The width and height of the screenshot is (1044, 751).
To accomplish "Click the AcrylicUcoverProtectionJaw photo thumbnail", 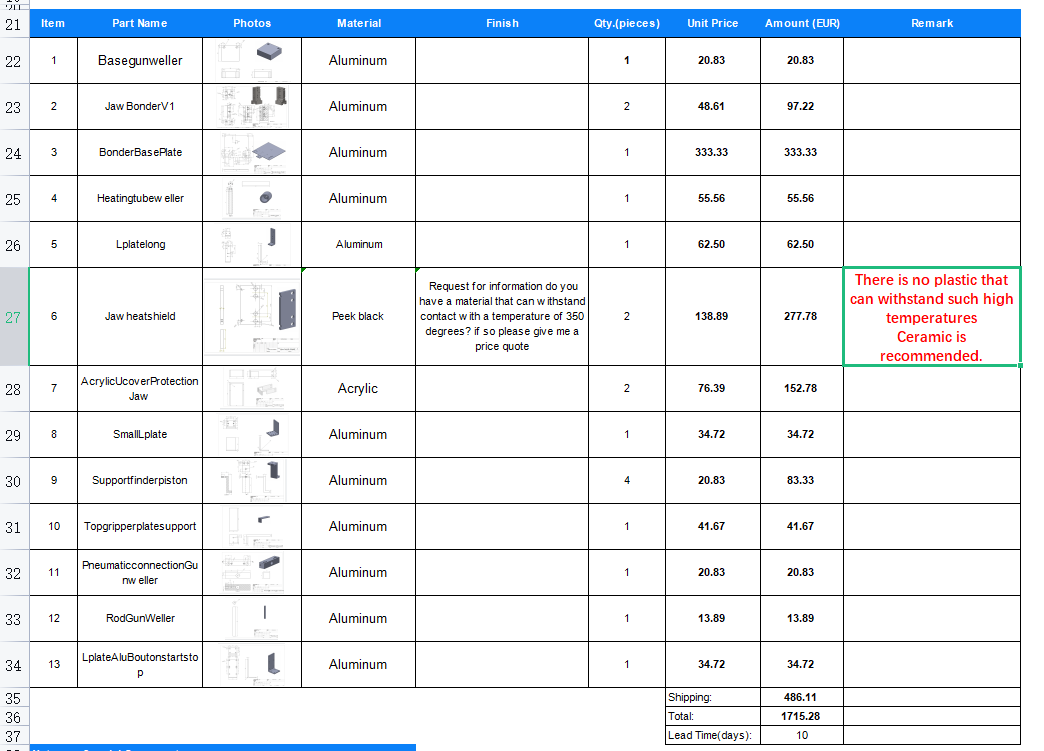I will [254, 389].
